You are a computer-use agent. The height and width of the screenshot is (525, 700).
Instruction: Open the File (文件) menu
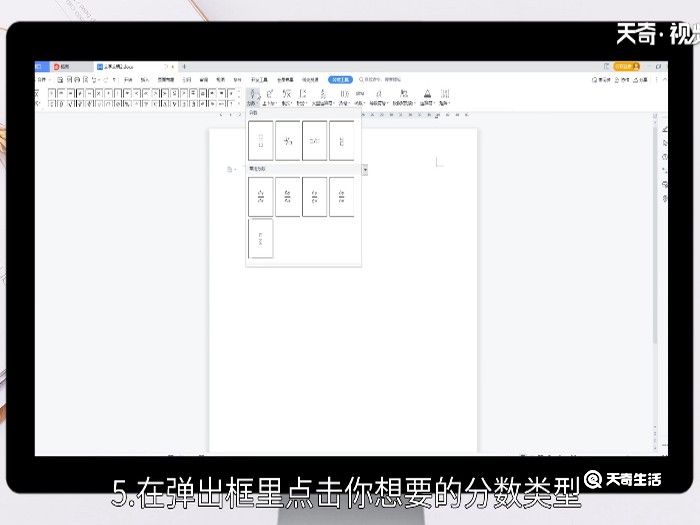point(42,79)
